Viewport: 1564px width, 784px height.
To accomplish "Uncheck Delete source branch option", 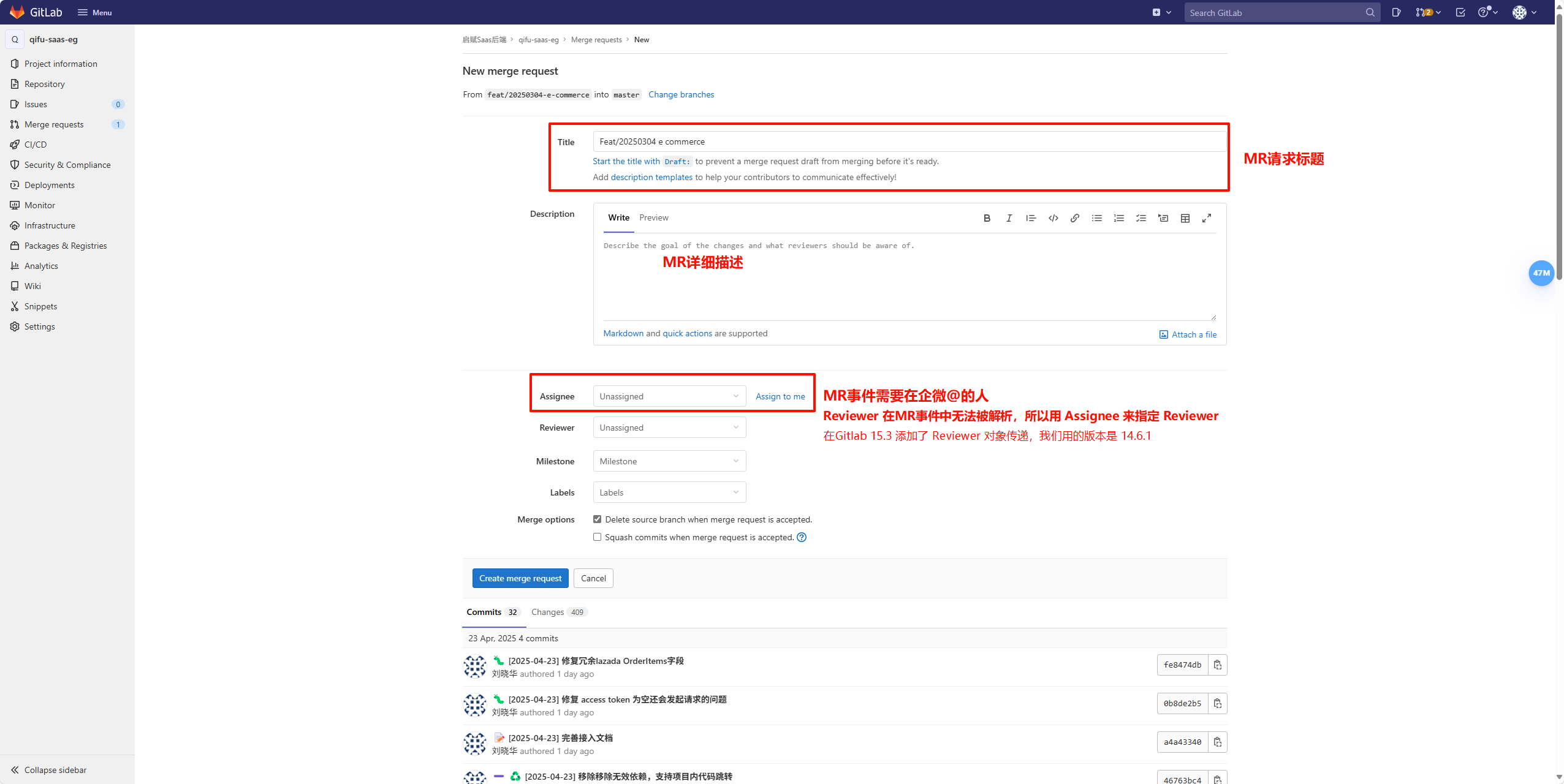I will tap(597, 519).
